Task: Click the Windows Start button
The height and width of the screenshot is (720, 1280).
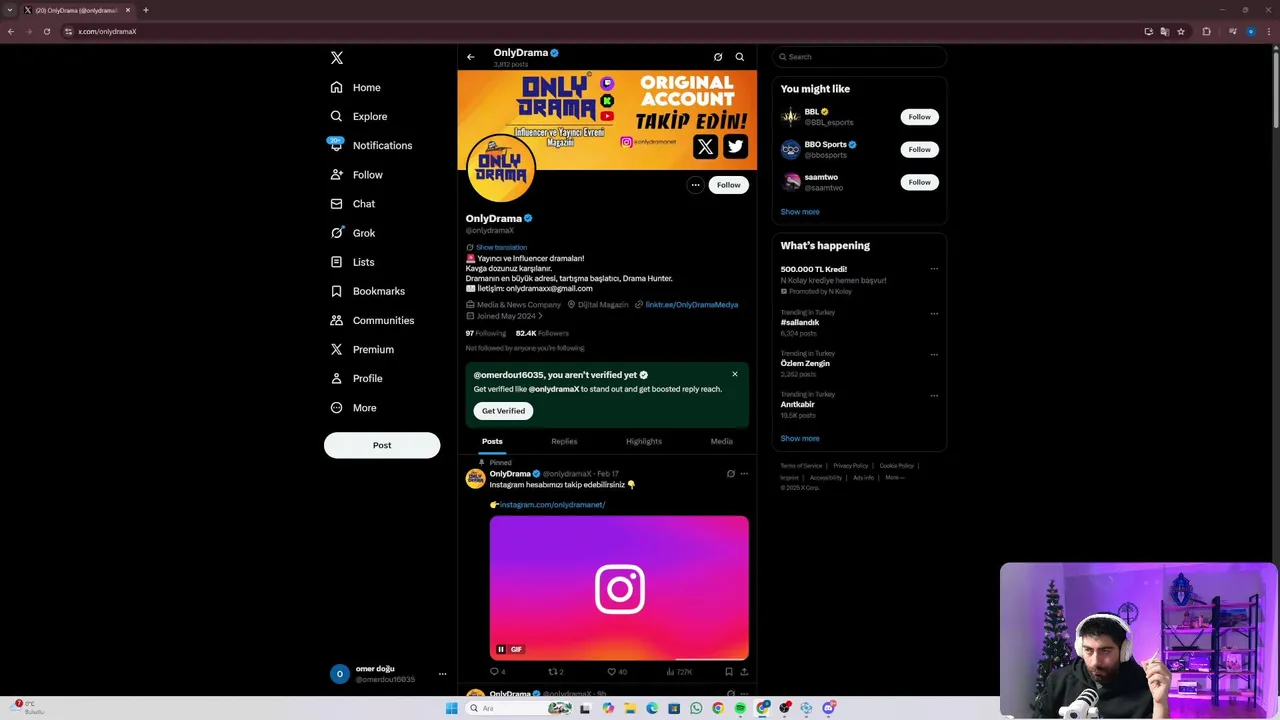Action: coord(452,708)
